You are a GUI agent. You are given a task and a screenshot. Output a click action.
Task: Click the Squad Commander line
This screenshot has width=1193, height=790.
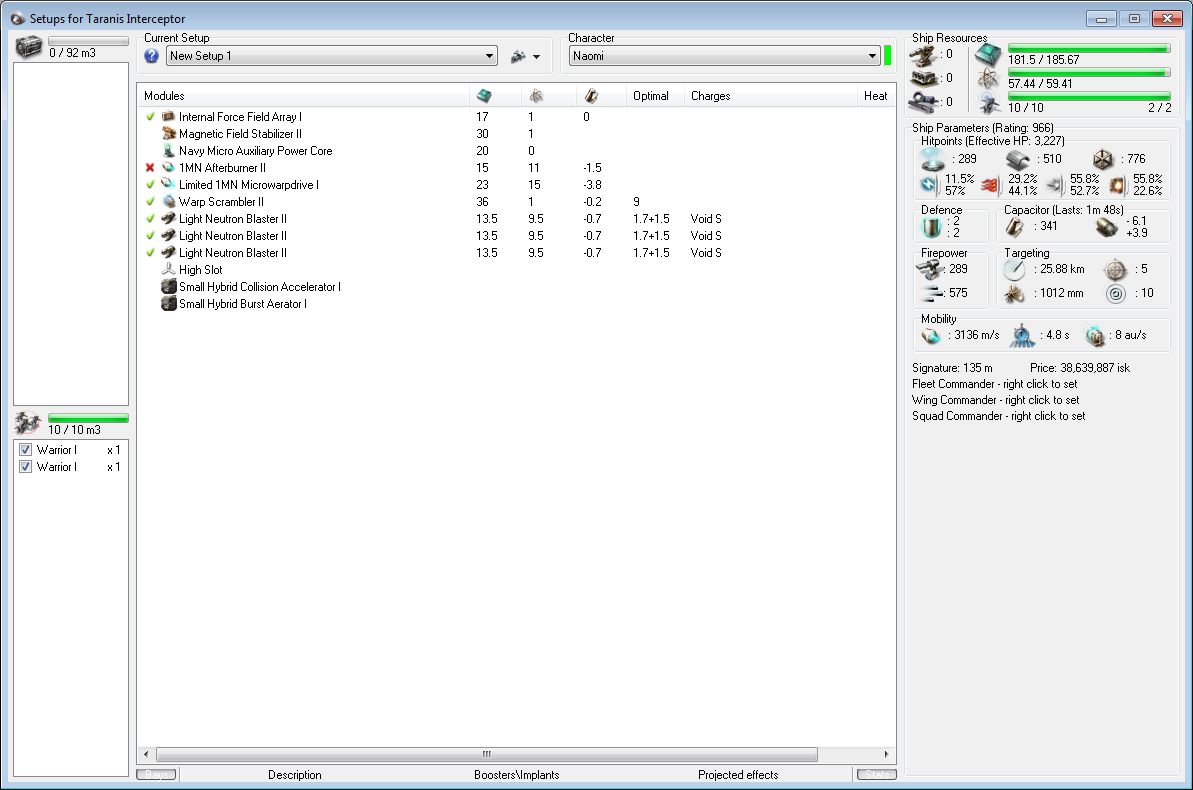click(x=998, y=416)
